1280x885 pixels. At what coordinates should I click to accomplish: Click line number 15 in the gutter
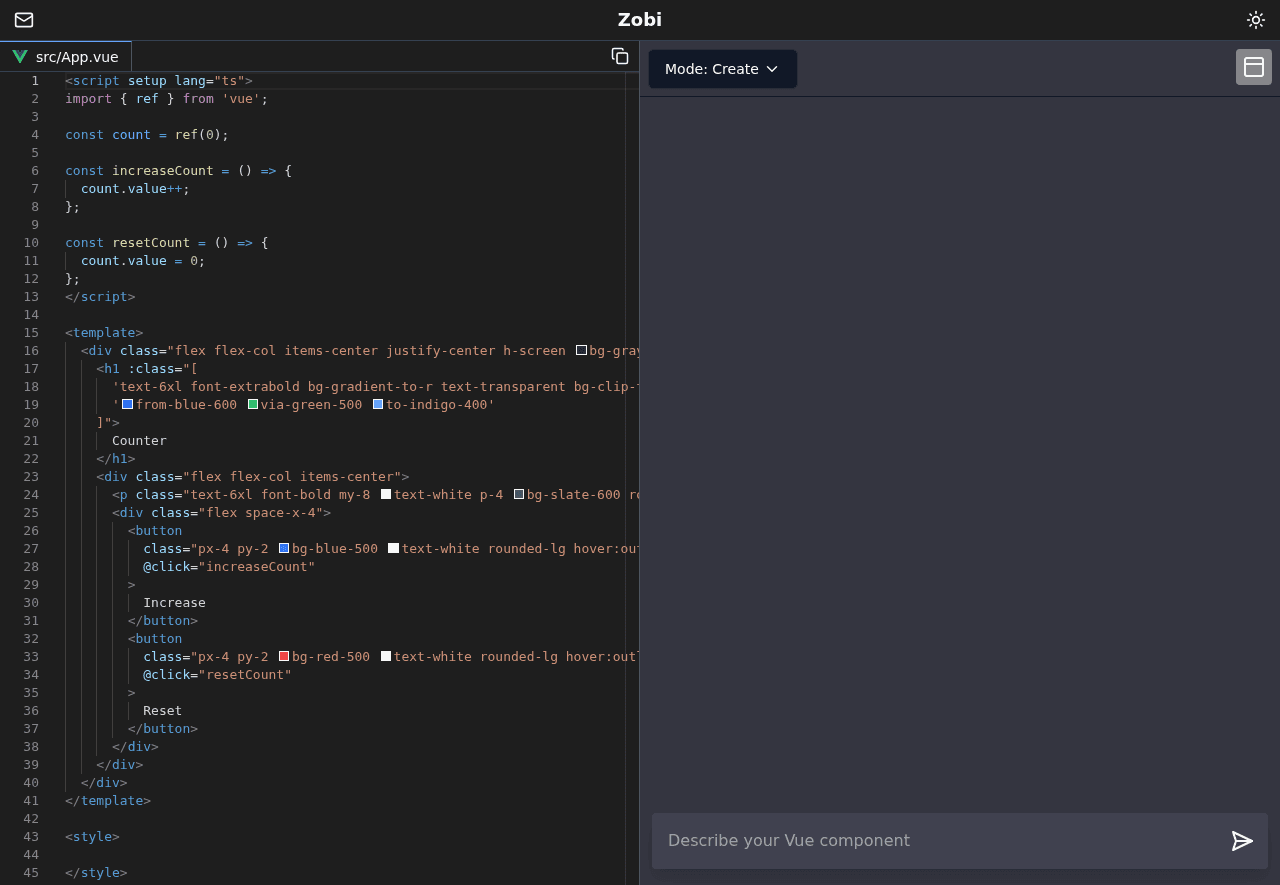(31, 333)
